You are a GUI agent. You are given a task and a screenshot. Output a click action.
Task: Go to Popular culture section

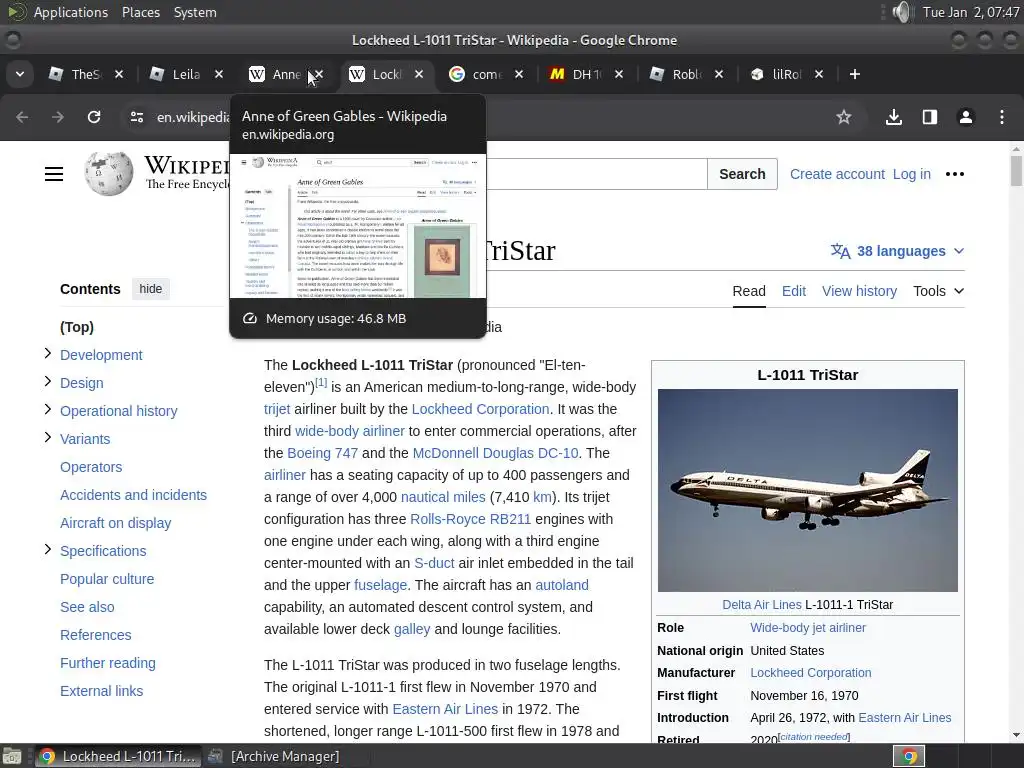pos(107,579)
